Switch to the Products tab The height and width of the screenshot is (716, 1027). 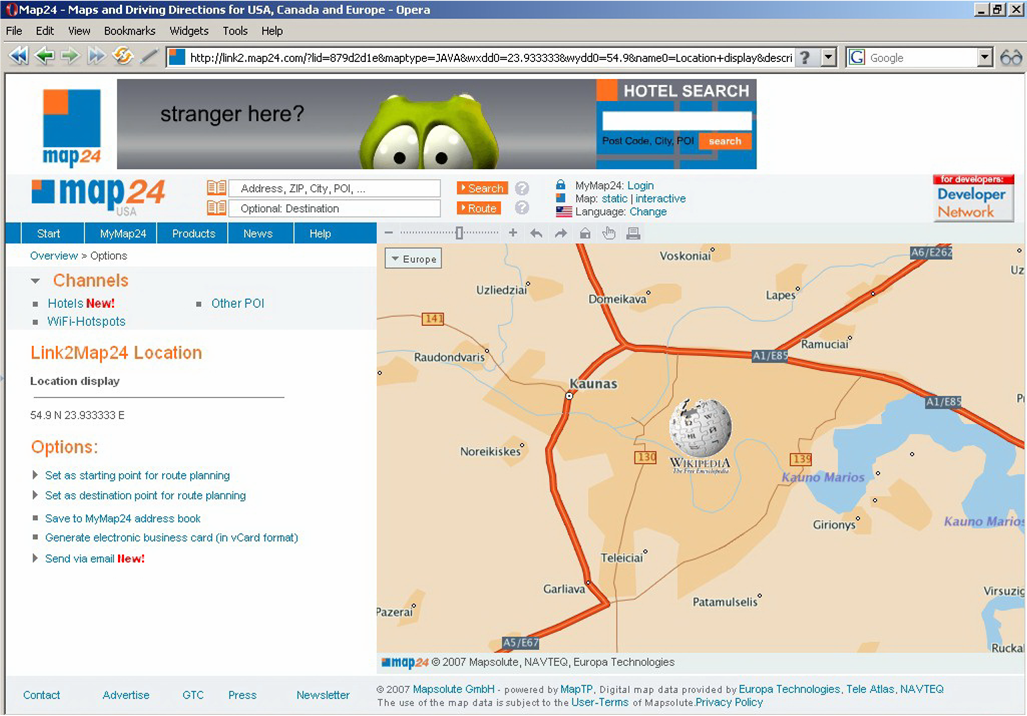click(193, 233)
